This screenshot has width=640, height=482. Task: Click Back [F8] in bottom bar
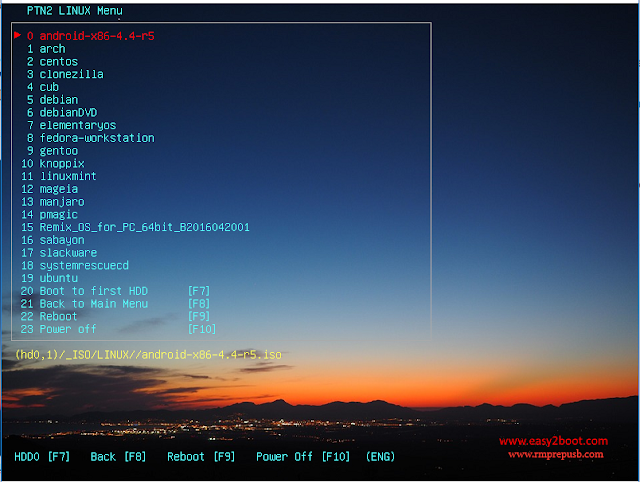coord(118,456)
